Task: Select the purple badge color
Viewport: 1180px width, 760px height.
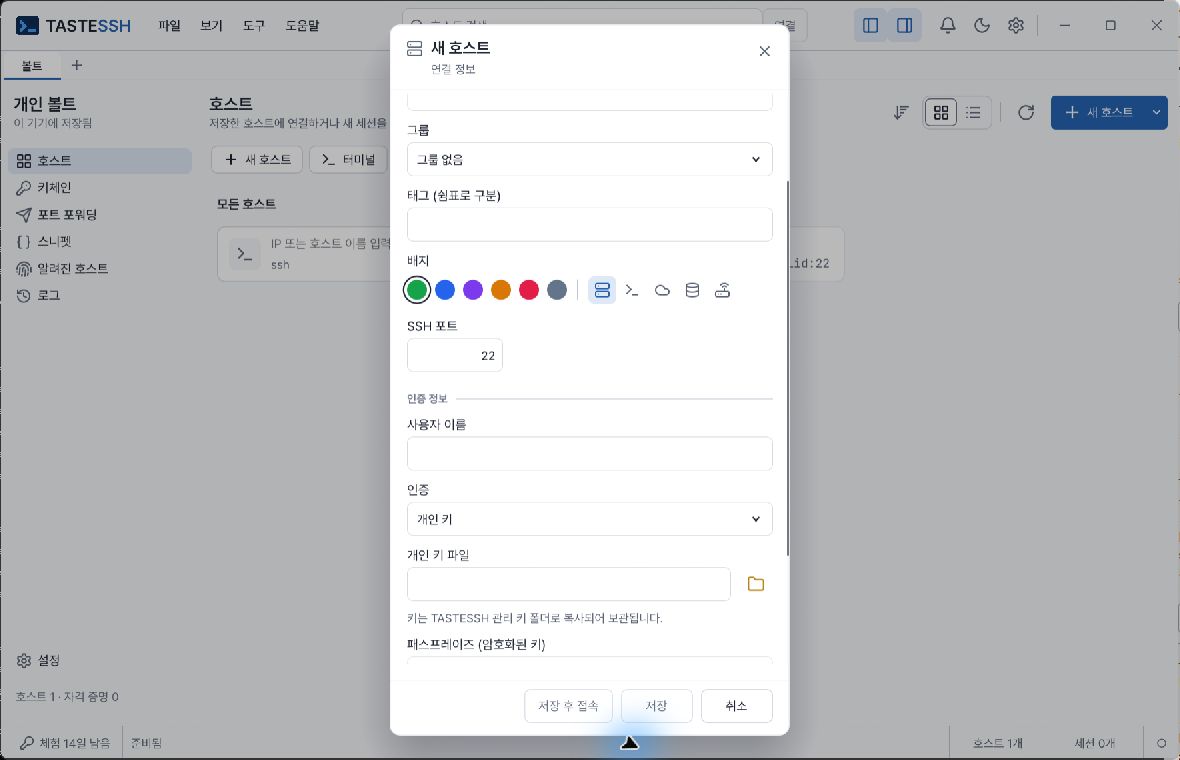Action: pyautogui.click(x=473, y=290)
